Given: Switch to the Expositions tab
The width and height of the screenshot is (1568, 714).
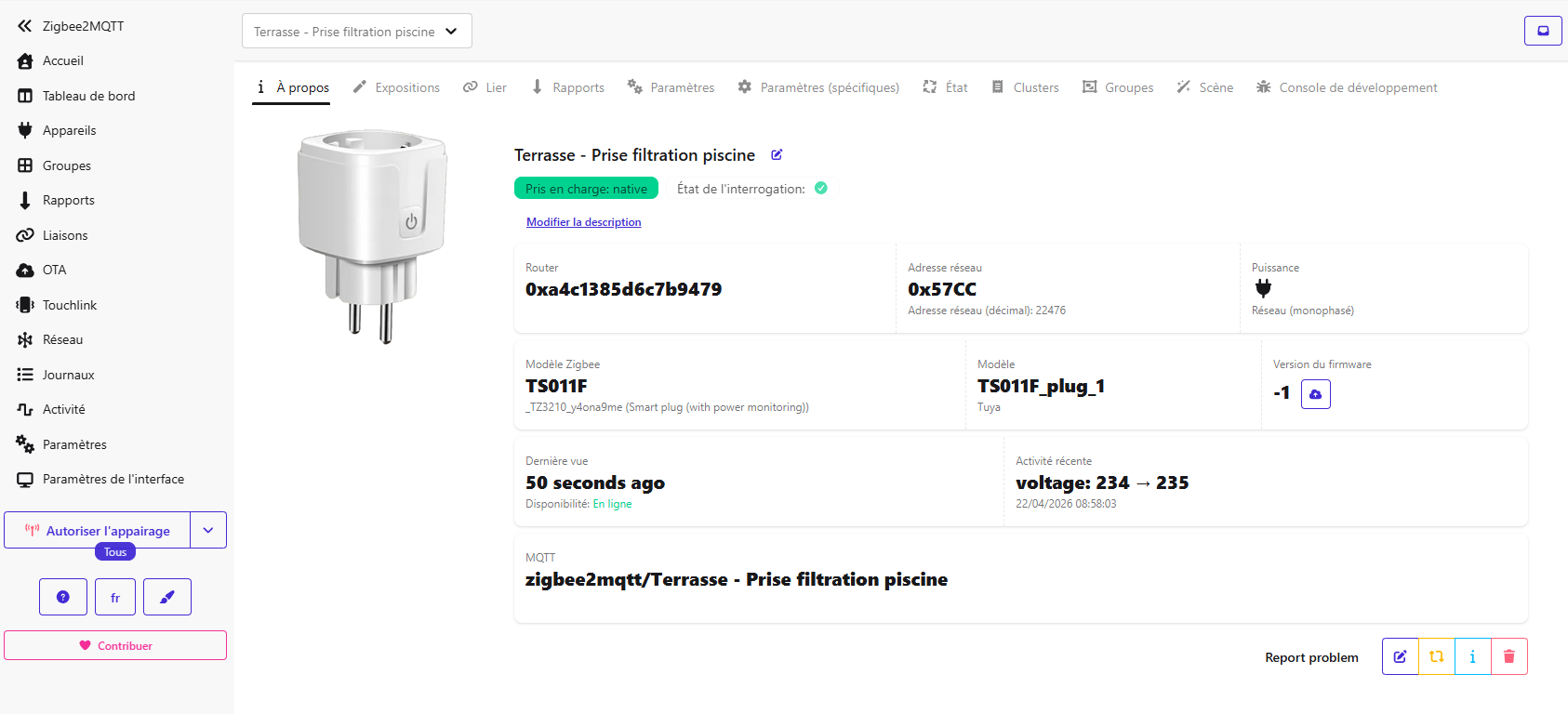Looking at the screenshot, I should coord(396,87).
